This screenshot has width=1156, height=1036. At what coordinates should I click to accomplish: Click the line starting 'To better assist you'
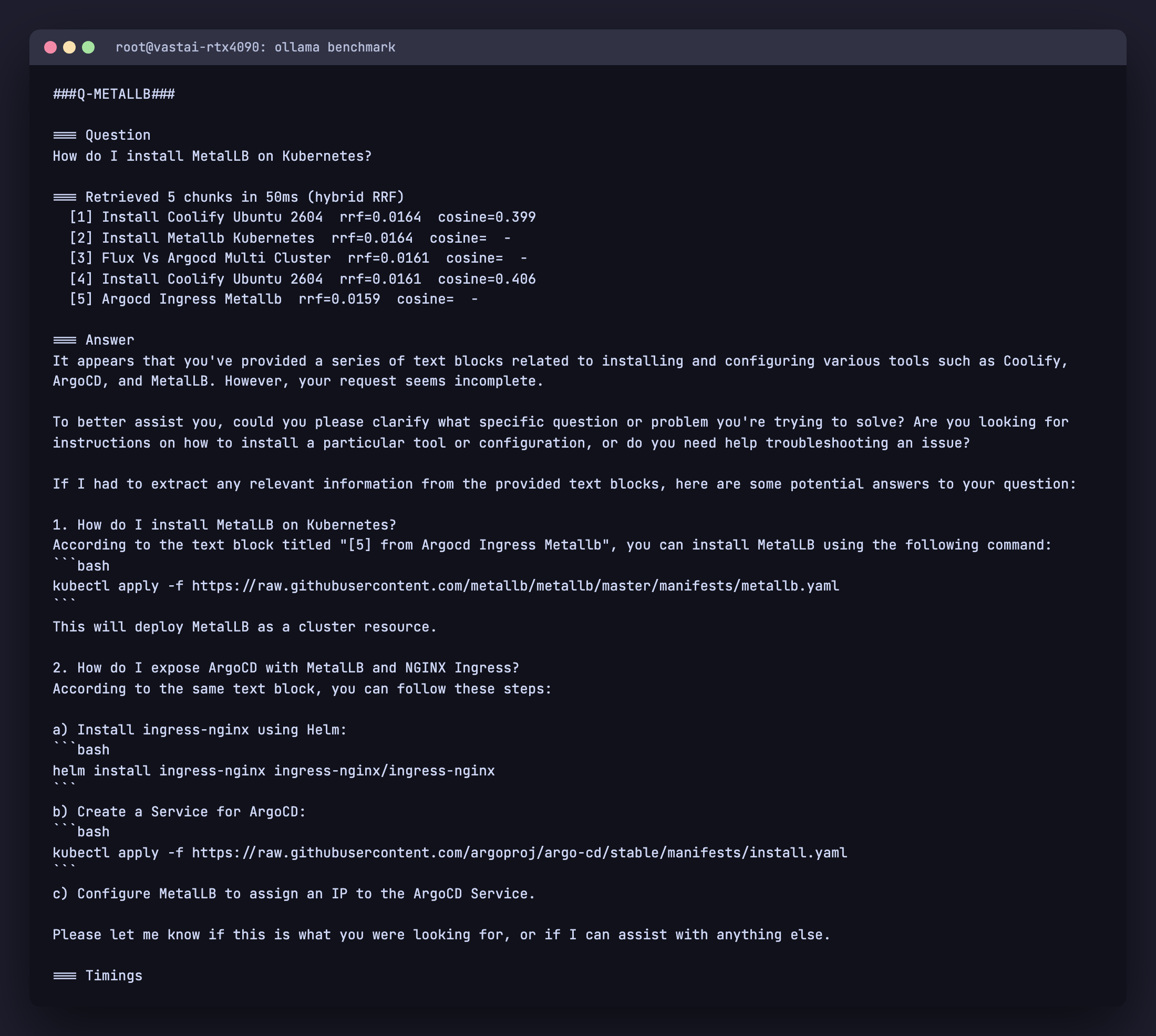(561, 422)
